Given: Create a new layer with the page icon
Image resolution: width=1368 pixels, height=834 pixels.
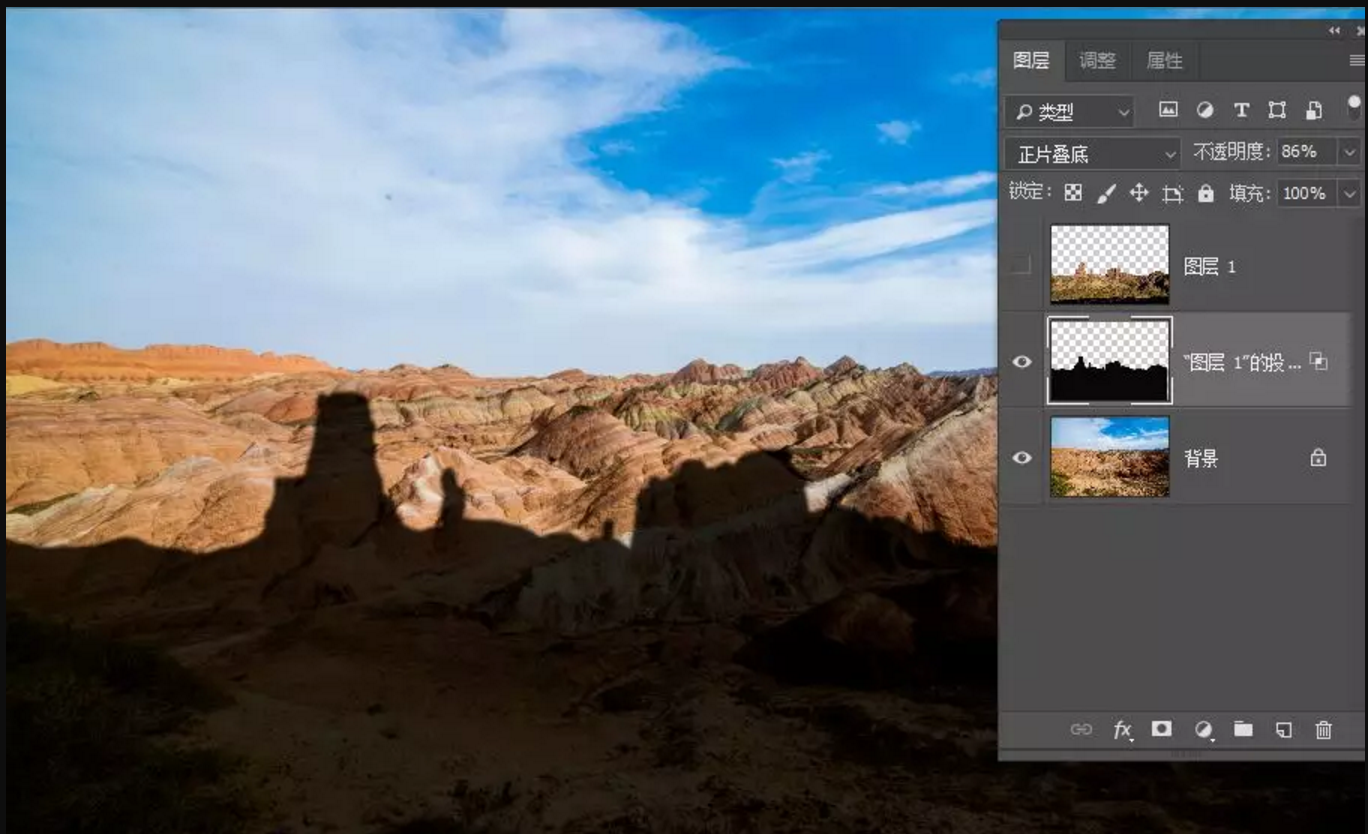Looking at the screenshot, I should click(x=1284, y=730).
